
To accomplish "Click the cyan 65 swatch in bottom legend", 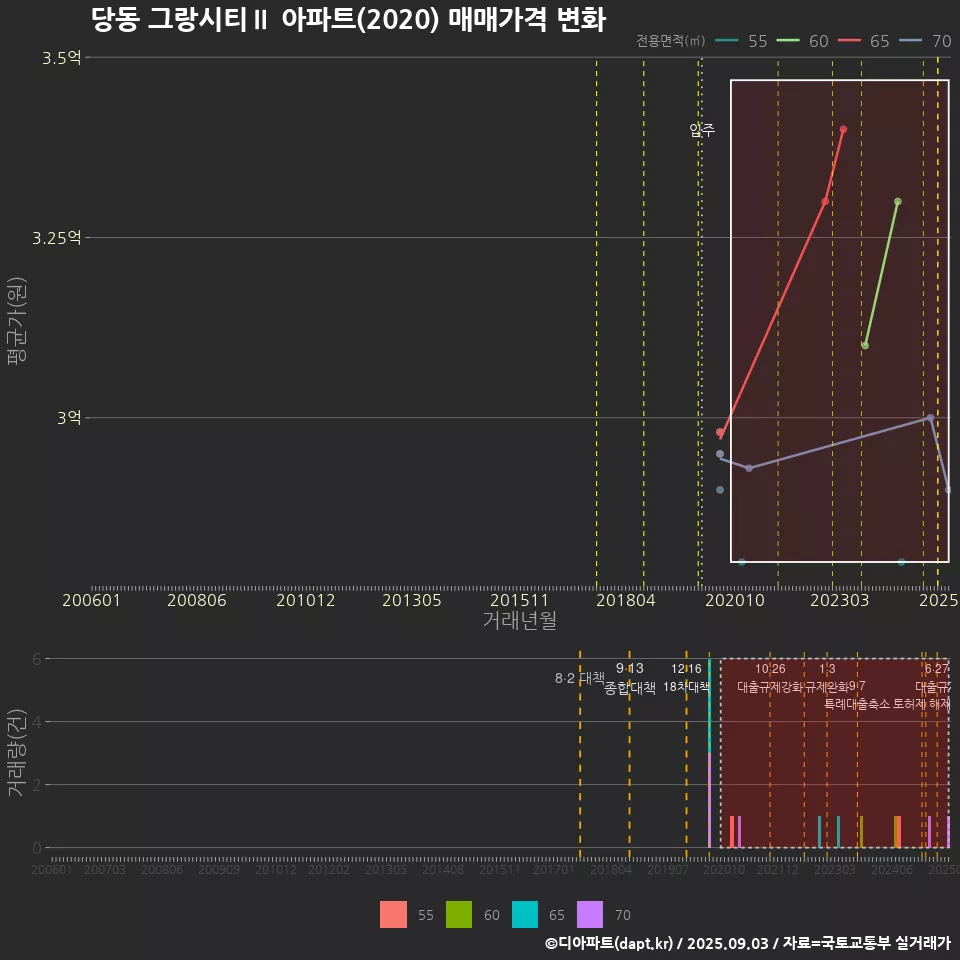I will click(x=525, y=914).
